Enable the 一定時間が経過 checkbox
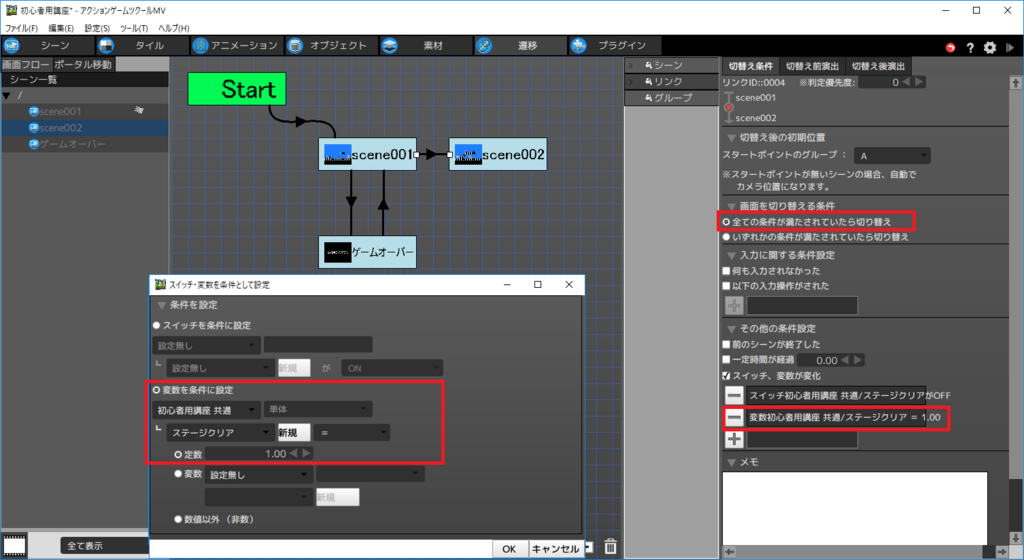This screenshot has height=560, width=1024. [x=726, y=360]
